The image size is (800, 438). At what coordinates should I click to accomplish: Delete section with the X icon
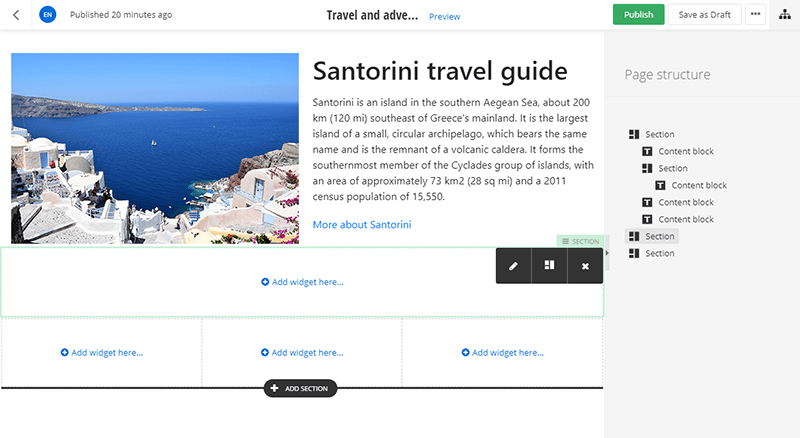click(585, 266)
